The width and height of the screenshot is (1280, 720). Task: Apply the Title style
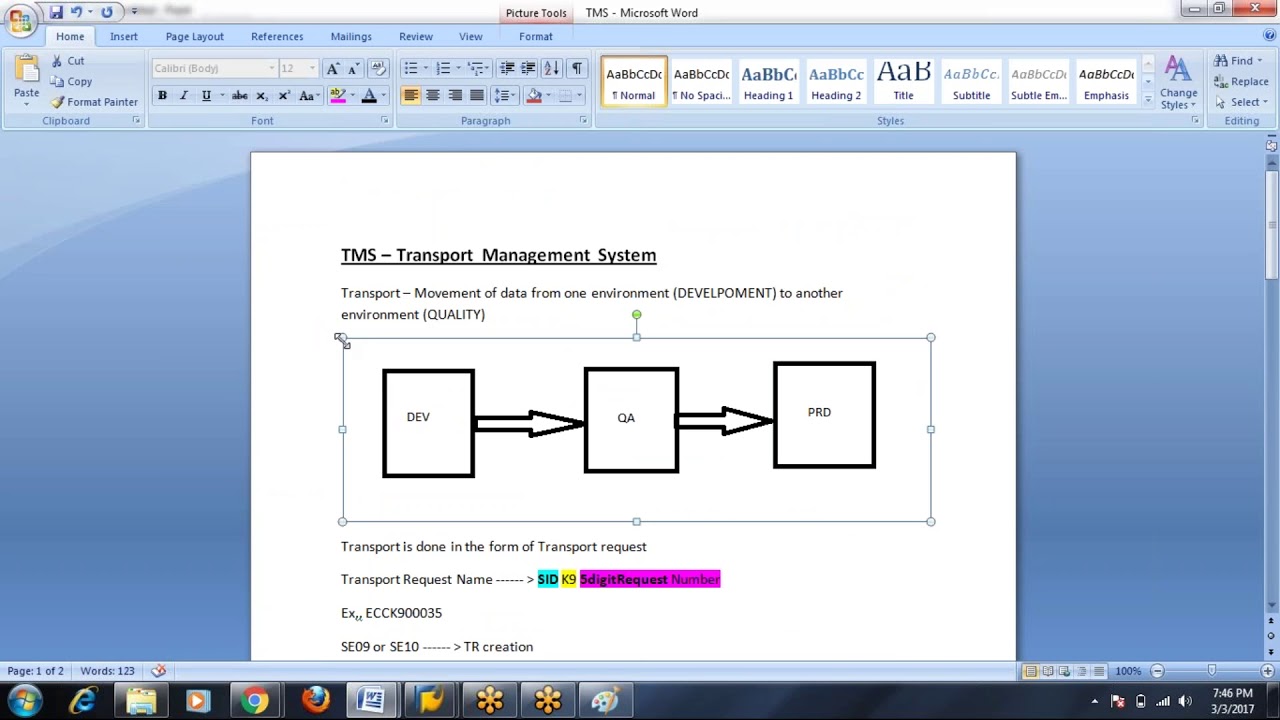point(903,82)
